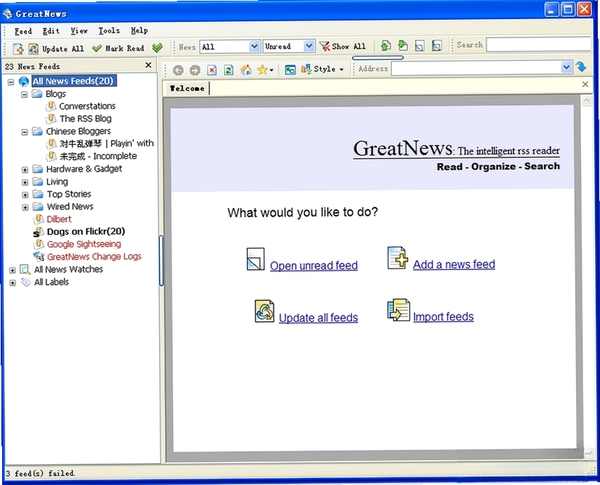The height and width of the screenshot is (485, 600).
Task: Click the browser back arrow icon
Action: pyautogui.click(x=178, y=70)
